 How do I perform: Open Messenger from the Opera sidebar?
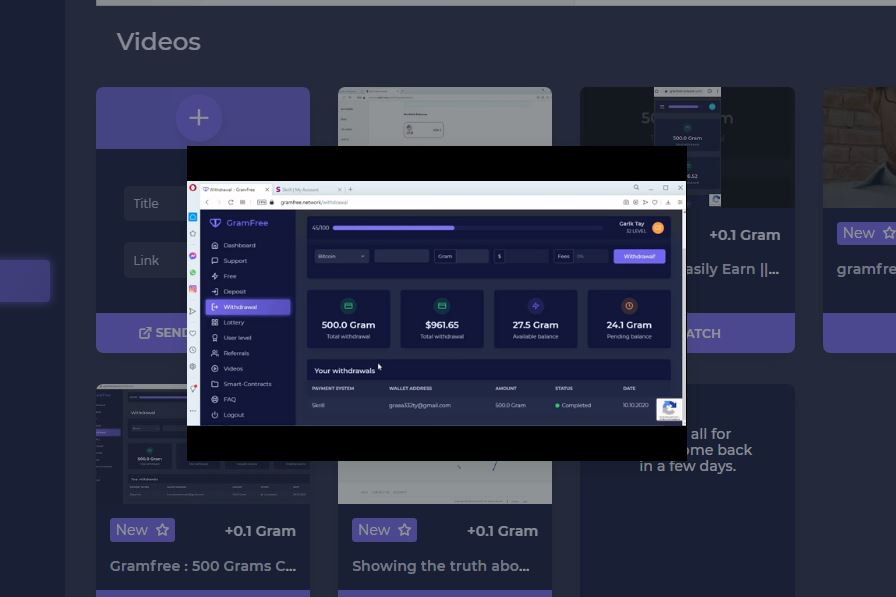pos(193,256)
